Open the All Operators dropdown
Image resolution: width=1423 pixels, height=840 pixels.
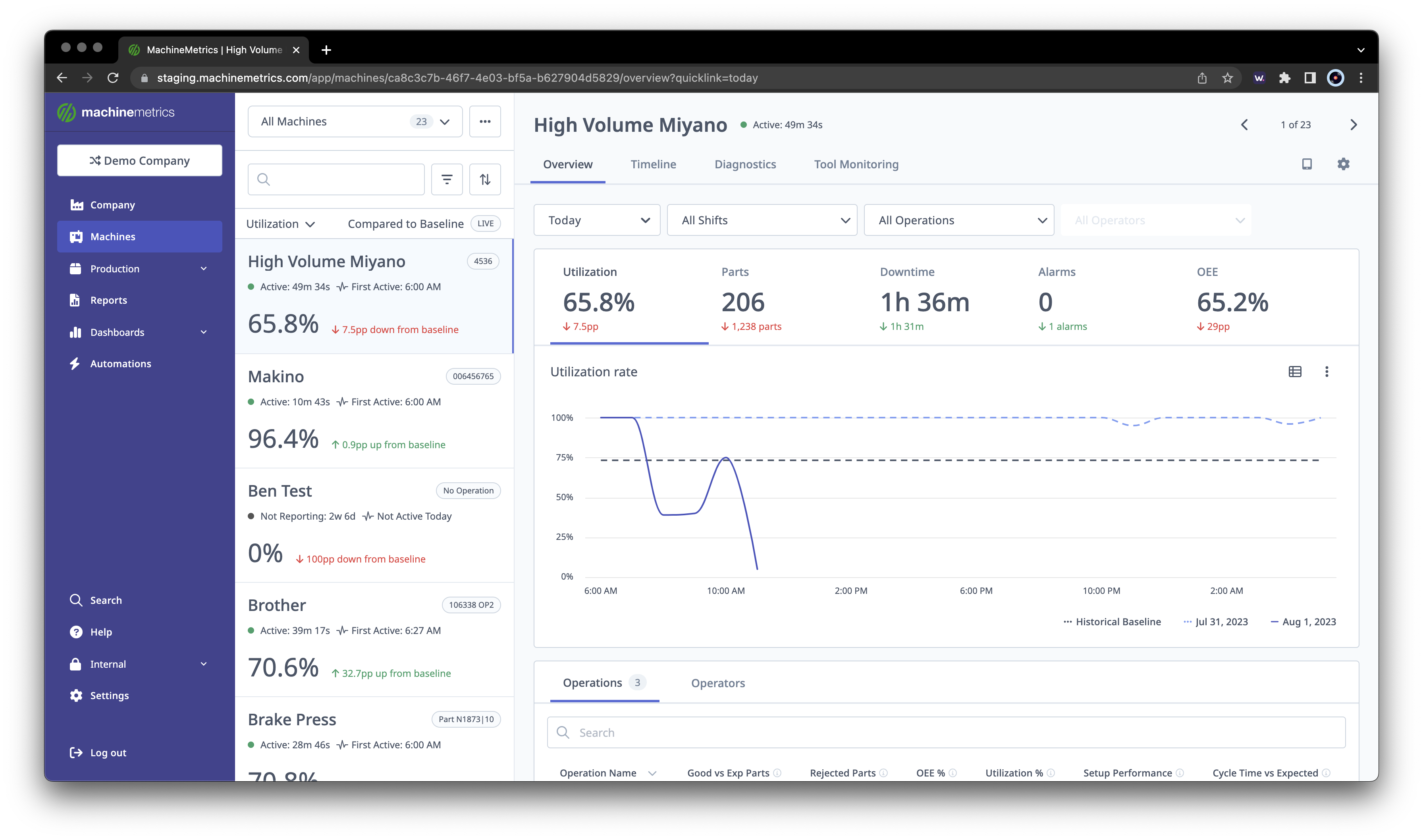click(x=1155, y=220)
